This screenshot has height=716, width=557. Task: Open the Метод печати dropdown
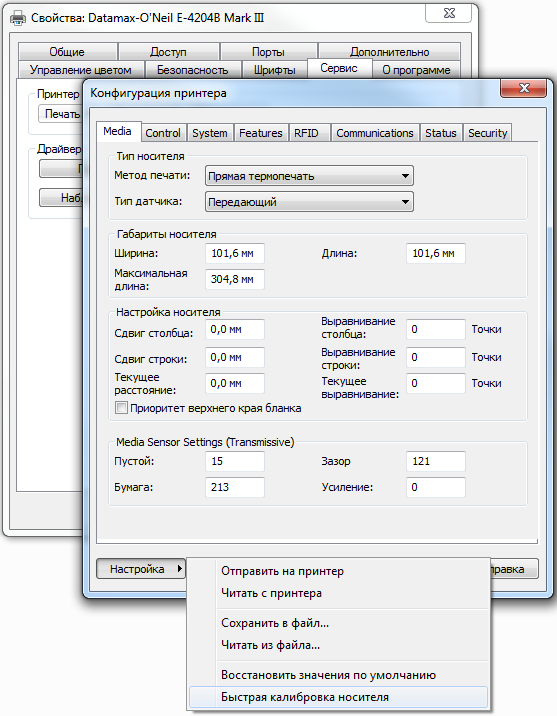[x=309, y=176]
